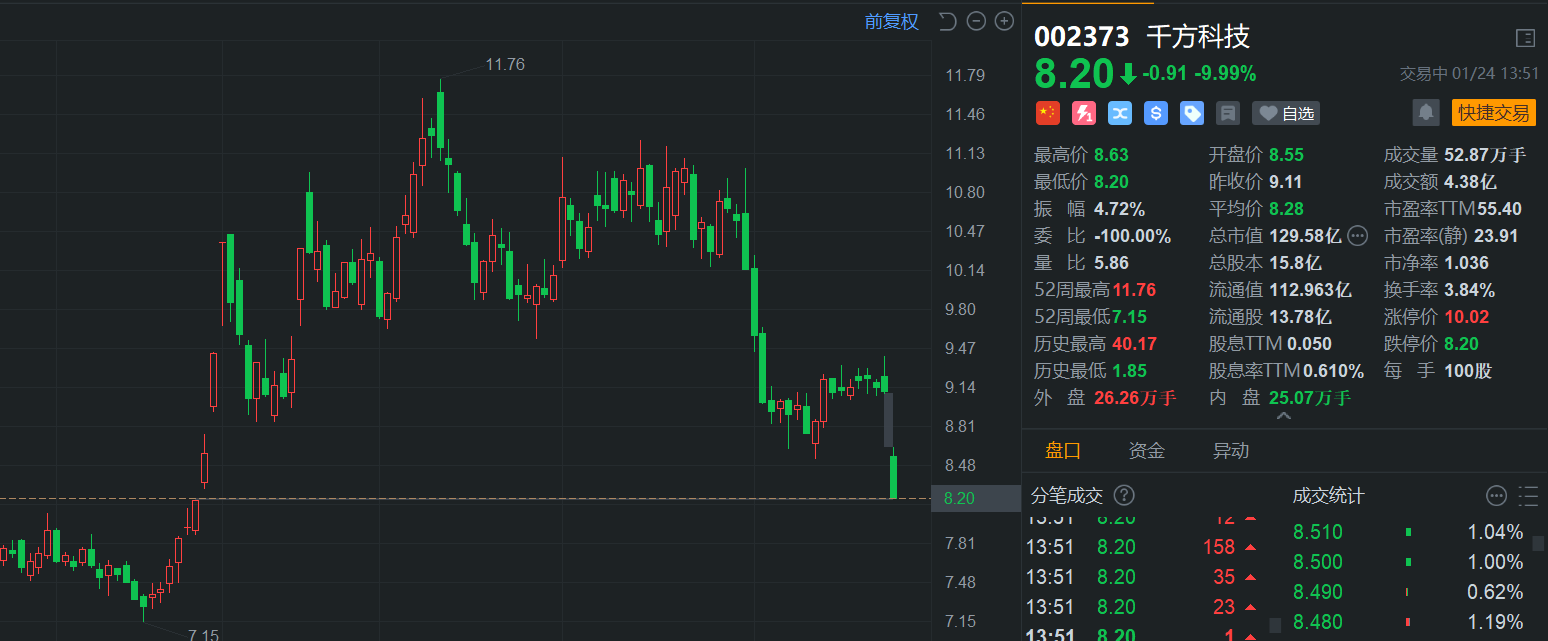Click the stock code 002373
The height and width of the screenshot is (641, 1548).
(1081, 37)
